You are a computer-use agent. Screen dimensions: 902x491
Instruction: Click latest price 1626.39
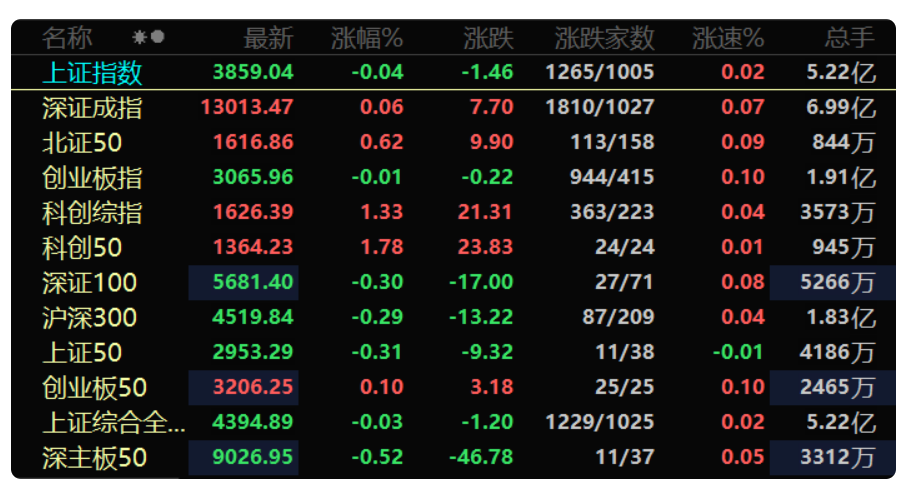tap(253, 212)
